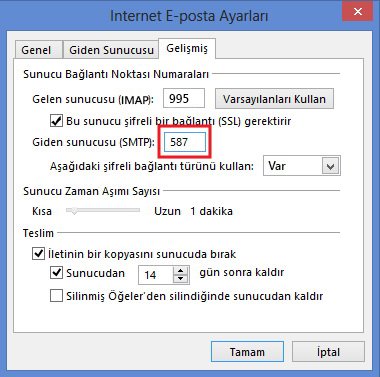Open the şifreli bağlantı türü dropdown
This screenshot has width=380, height=377.
tap(302, 166)
